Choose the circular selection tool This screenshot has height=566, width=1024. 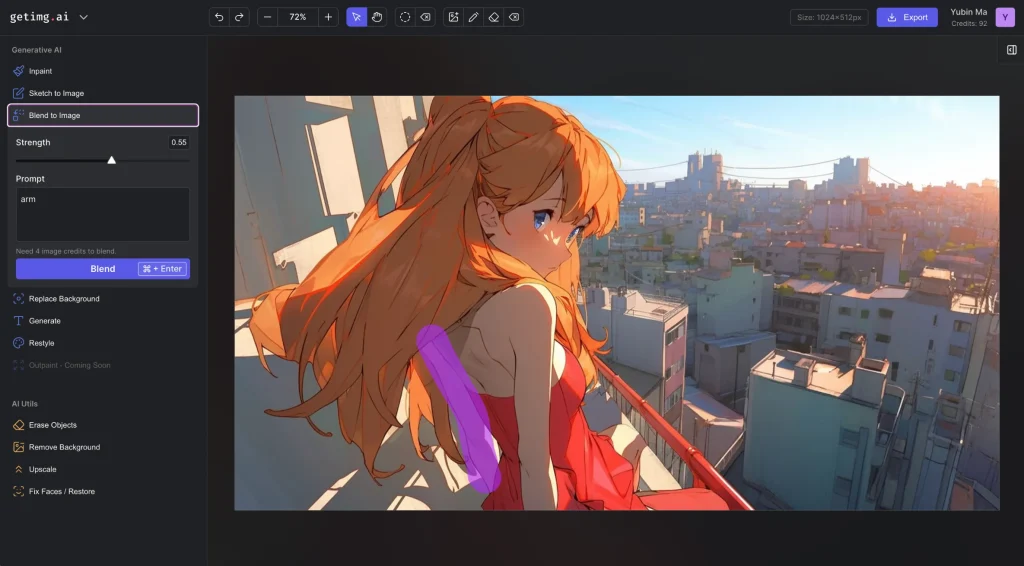[x=405, y=17]
